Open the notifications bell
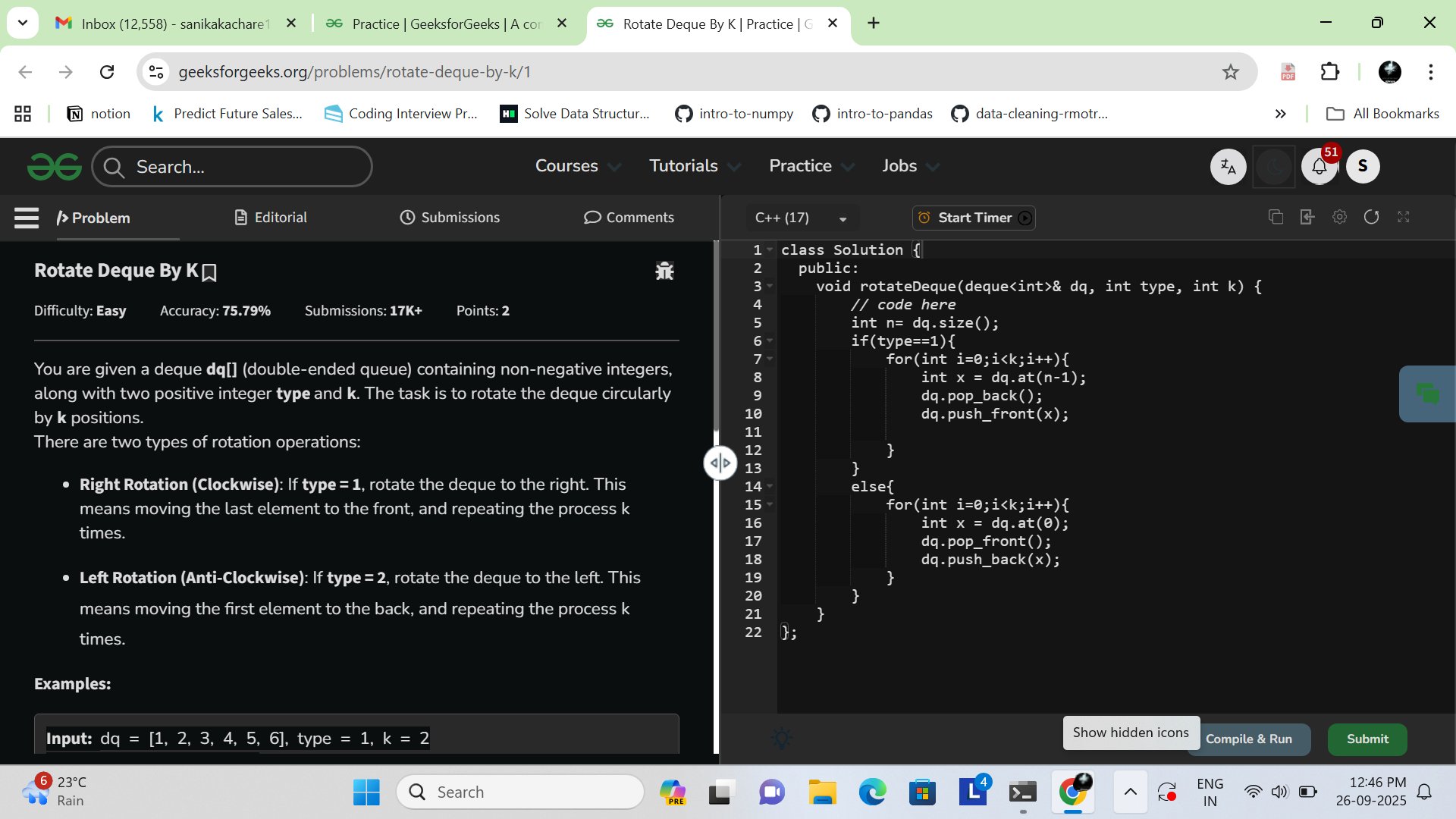This screenshot has width=1456, height=819. coord(1319,166)
